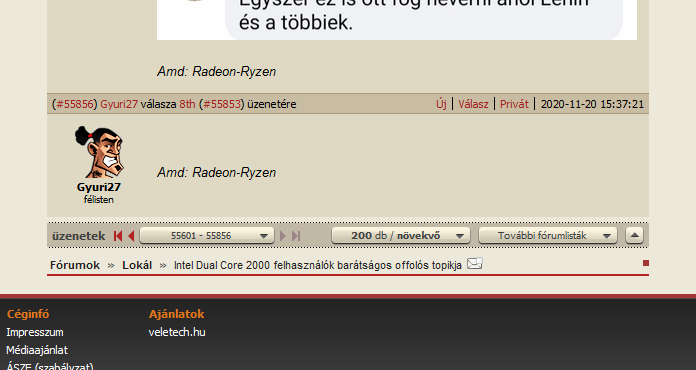Click the üzenetek label

tap(79, 236)
